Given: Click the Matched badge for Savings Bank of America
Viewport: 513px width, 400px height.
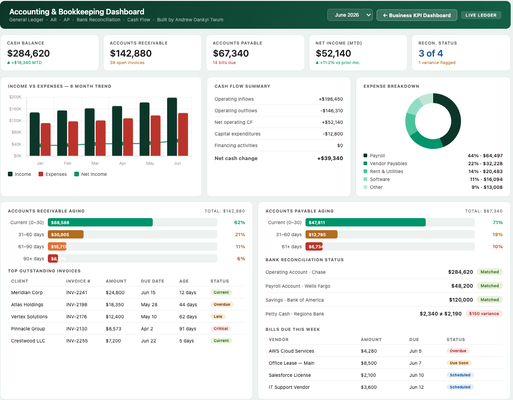Looking at the screenshot, I should click(x=489, y=300).
